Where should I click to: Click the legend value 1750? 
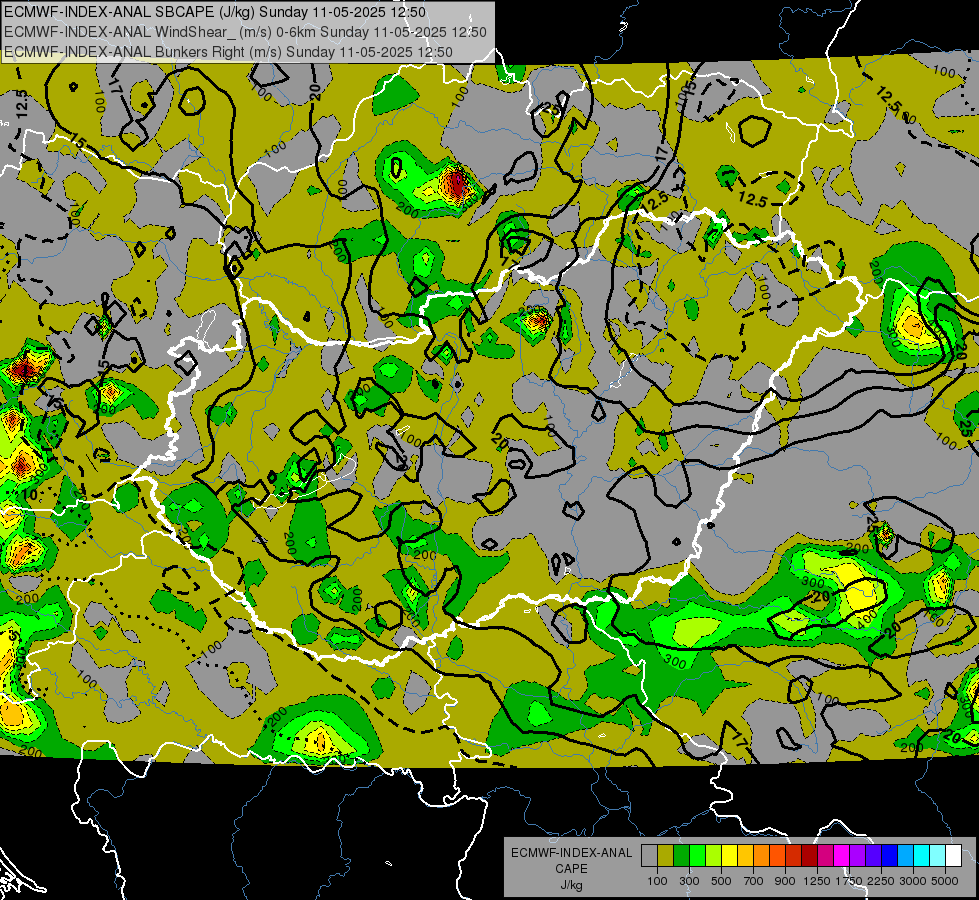tap(849, 881)
